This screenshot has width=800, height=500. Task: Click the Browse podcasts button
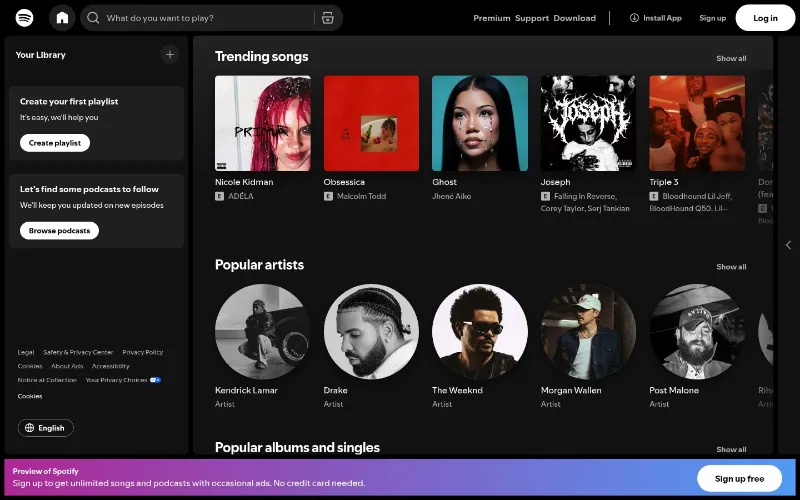[x=59, y=231]
